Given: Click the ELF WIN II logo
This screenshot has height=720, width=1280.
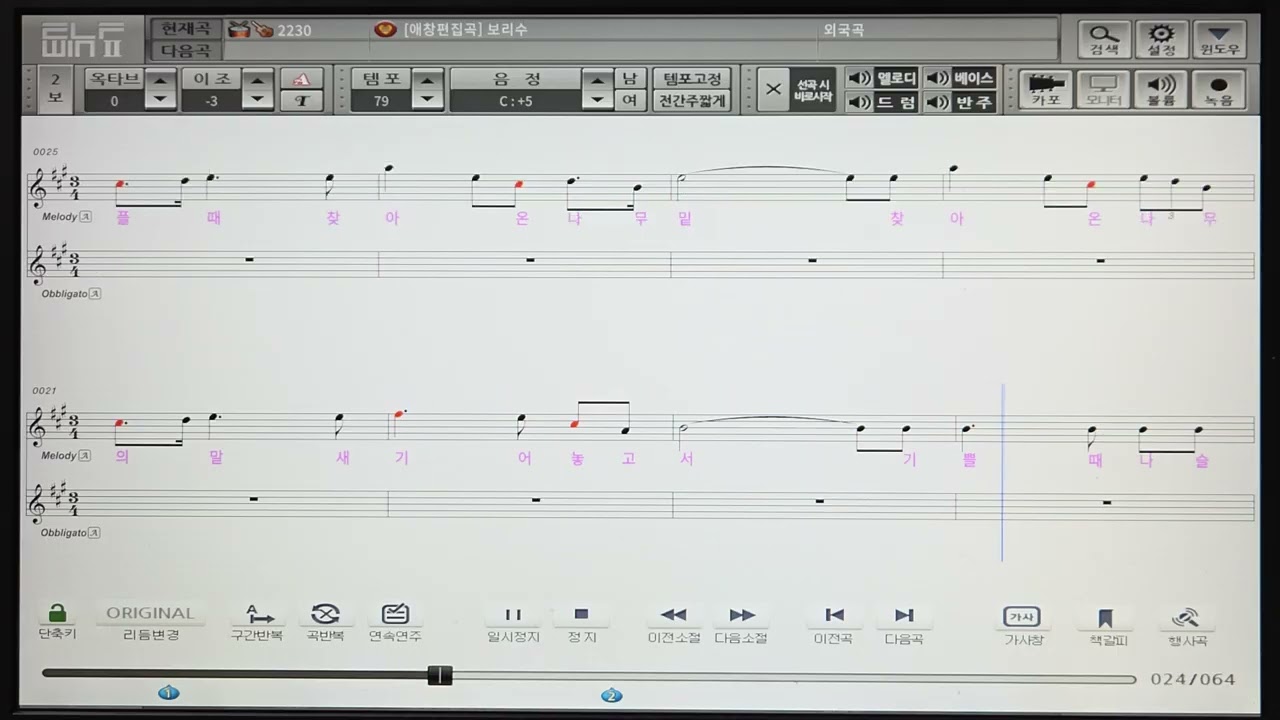Looking at the screenshot, I should point(84,40).
